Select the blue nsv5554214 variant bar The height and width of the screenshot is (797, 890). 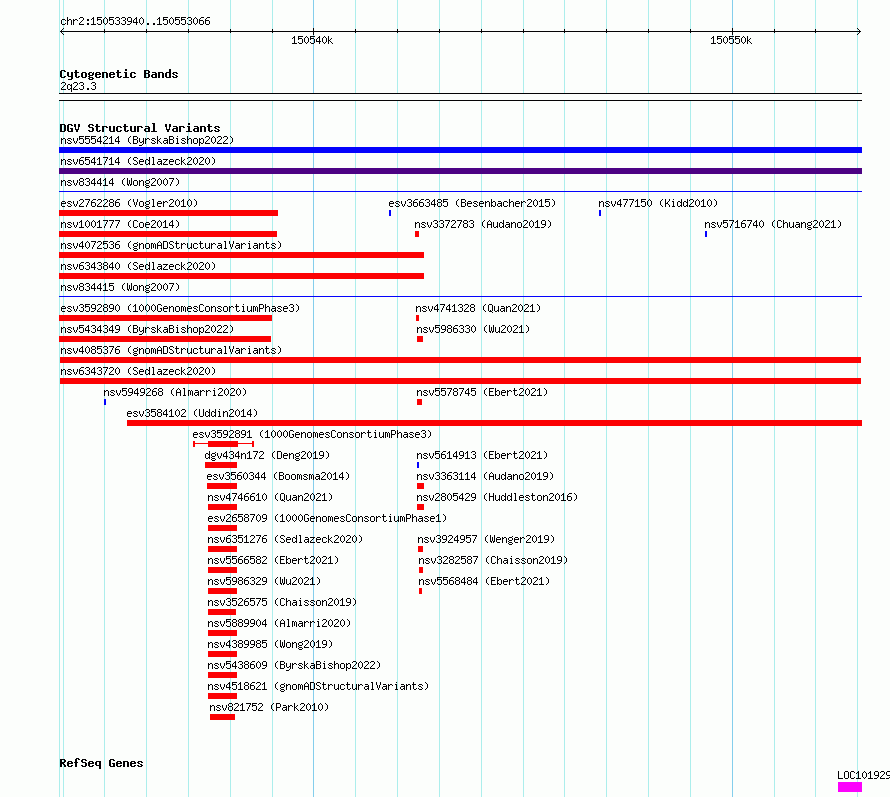tap(460, 150)
